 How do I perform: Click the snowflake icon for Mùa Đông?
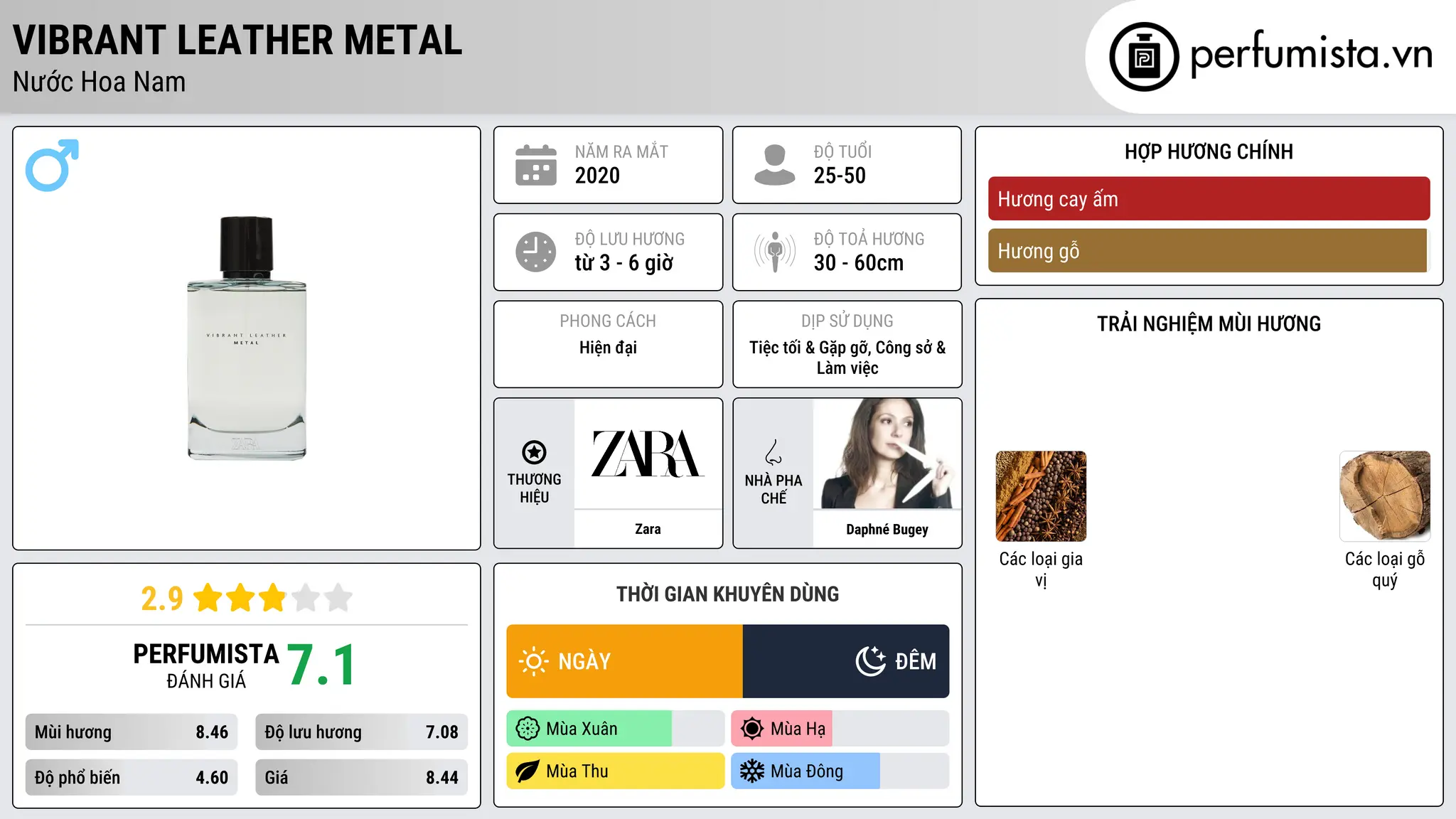(x=752, y=771)
